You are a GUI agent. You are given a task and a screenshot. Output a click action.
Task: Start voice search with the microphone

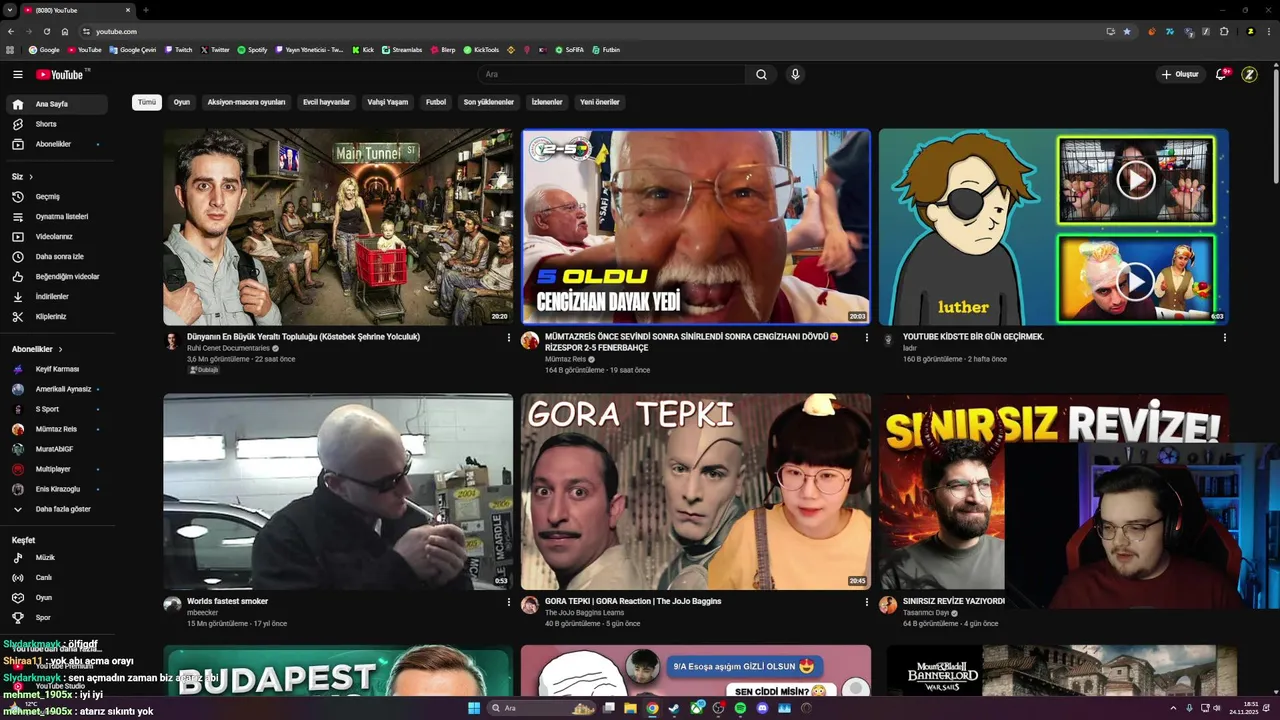[x=795, y=74]
